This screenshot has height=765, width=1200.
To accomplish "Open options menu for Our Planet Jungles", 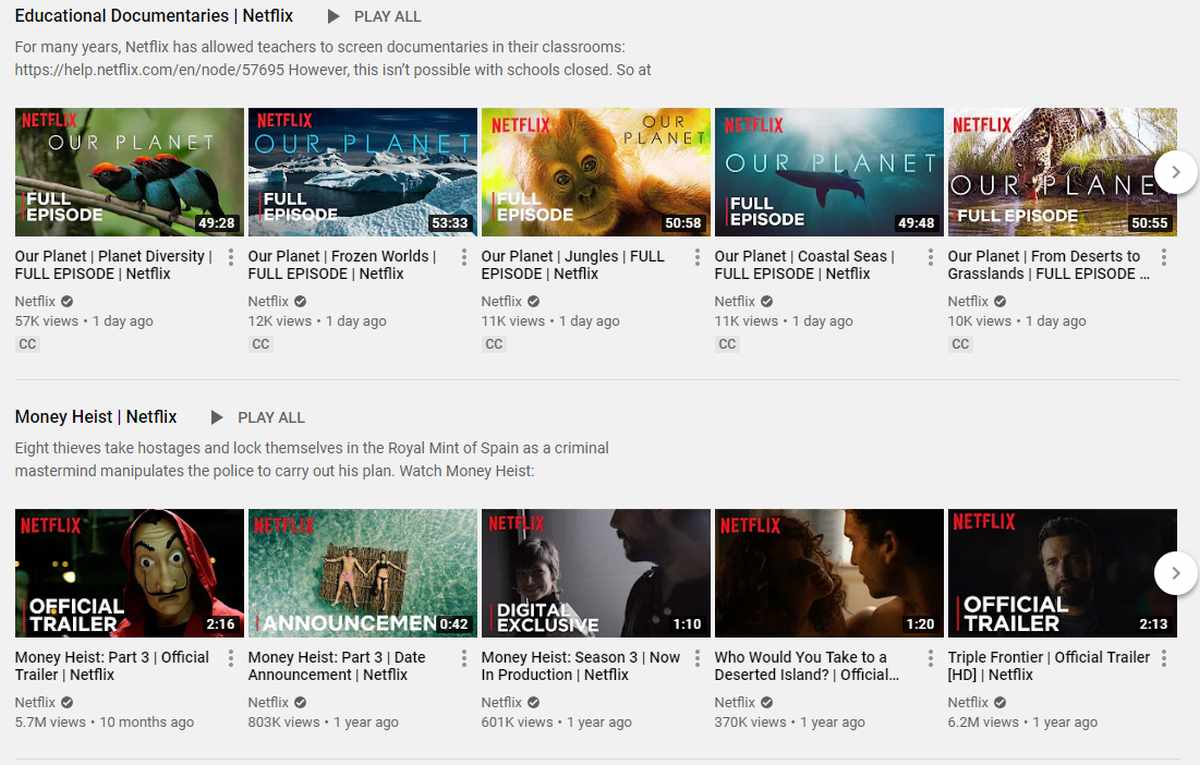I will 697,257.
